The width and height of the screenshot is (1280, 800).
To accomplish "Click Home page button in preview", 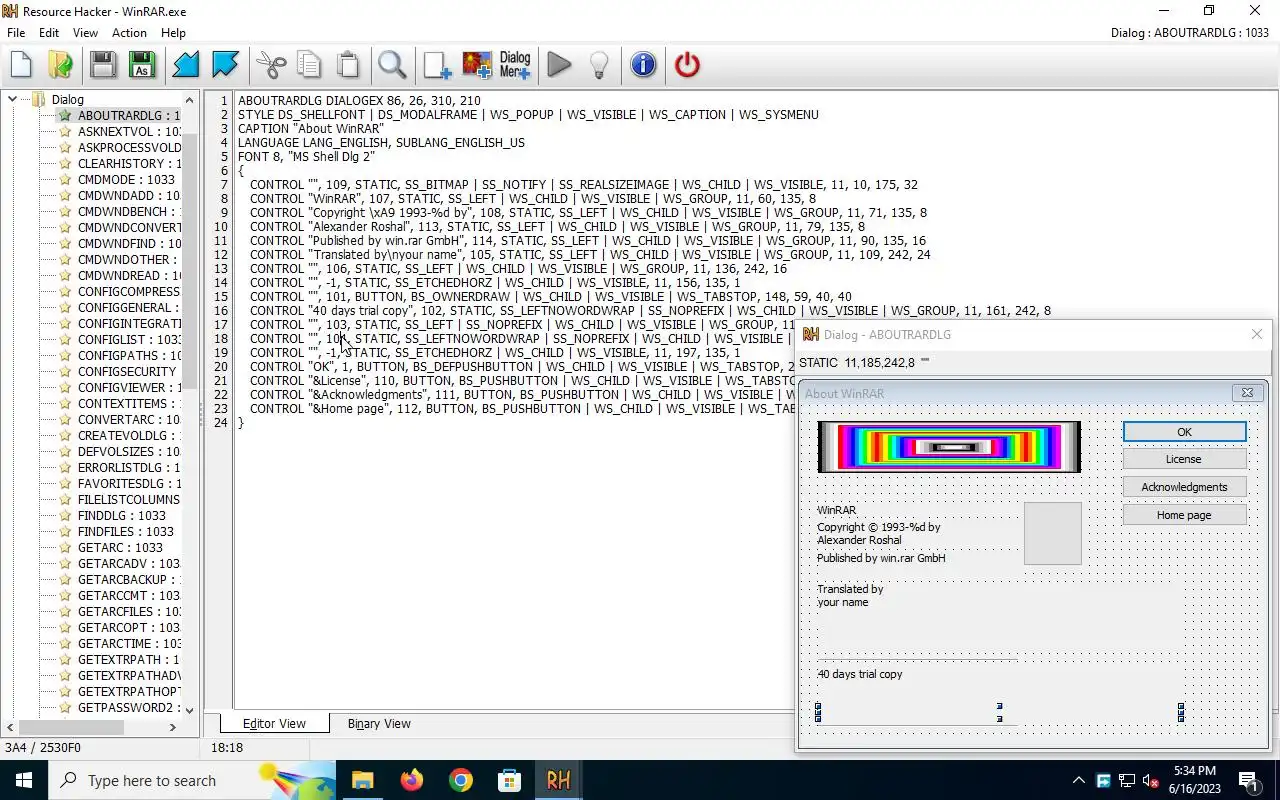I will click(x=1184, y=515).
